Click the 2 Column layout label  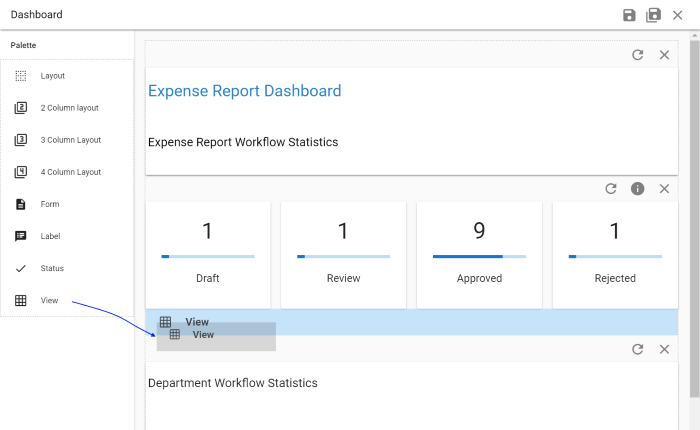(70, 108)
